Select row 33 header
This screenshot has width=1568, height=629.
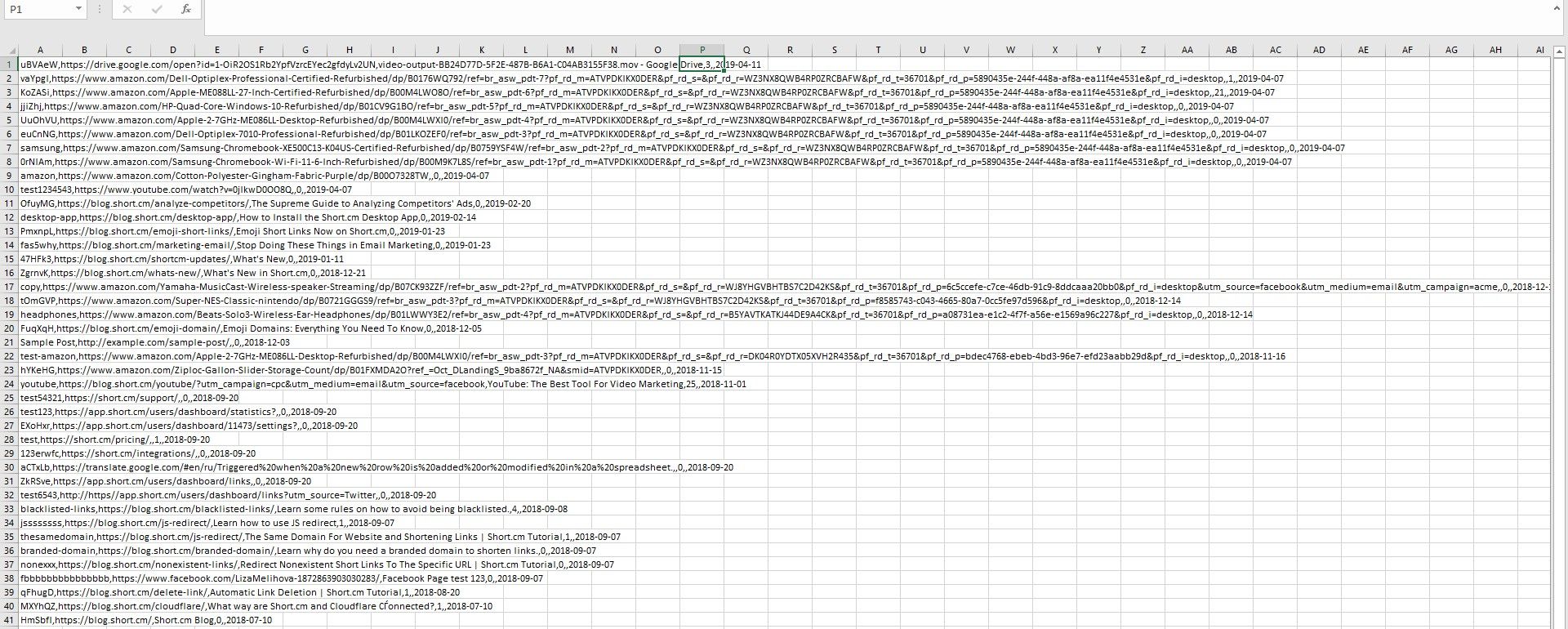coord(9,508)
